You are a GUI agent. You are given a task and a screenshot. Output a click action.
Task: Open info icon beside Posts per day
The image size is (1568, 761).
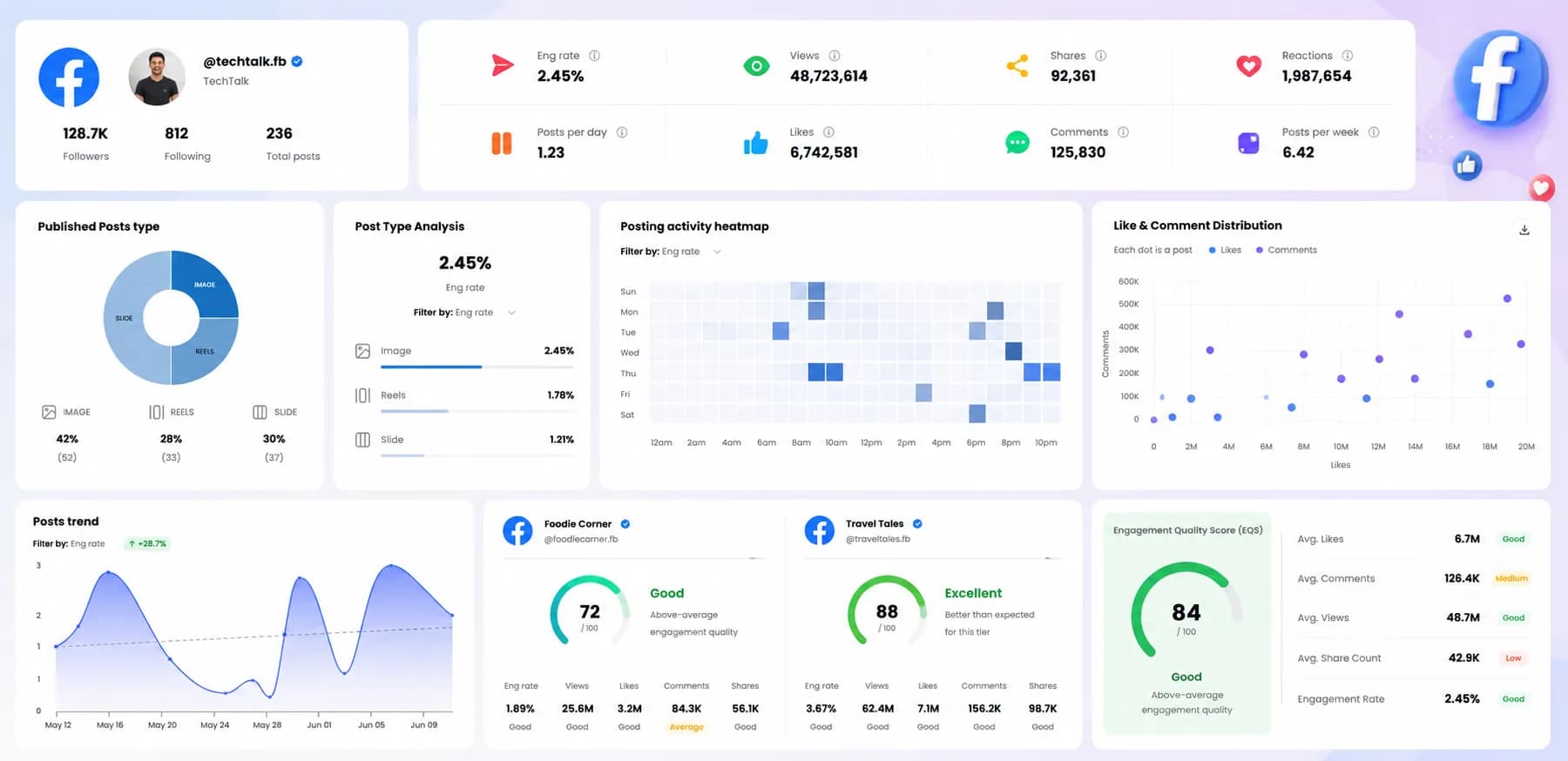point(622,132)
